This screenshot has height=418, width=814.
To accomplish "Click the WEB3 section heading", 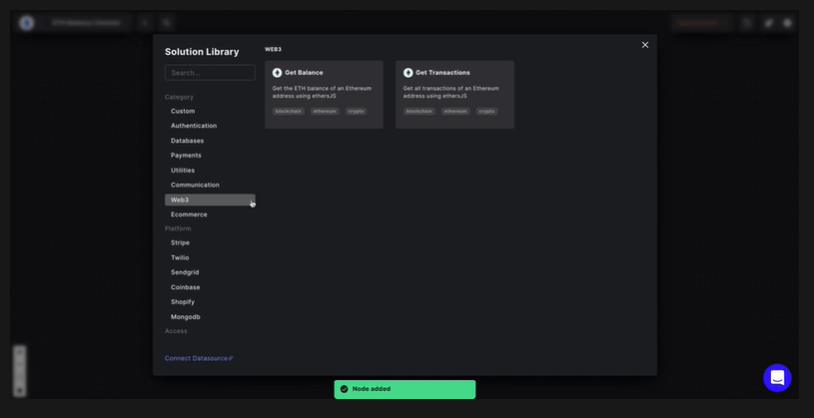I will [273, 49].
